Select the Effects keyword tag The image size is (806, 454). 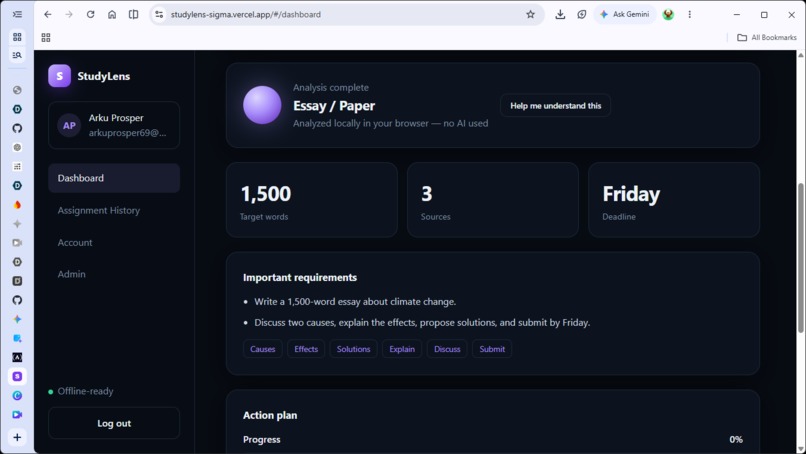click(x=306, y=349)
